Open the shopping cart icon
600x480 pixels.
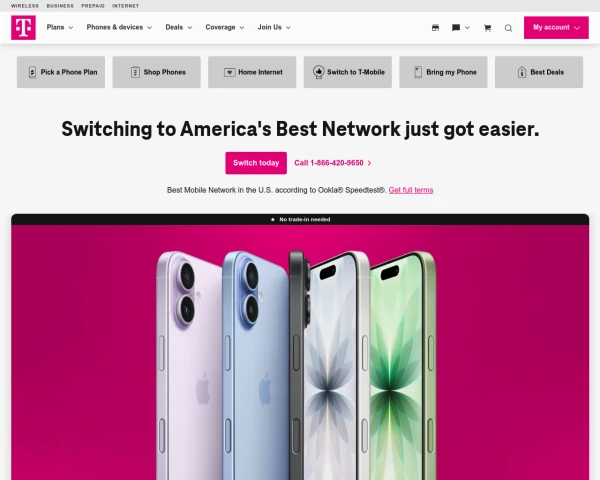[x=487, y=28]
